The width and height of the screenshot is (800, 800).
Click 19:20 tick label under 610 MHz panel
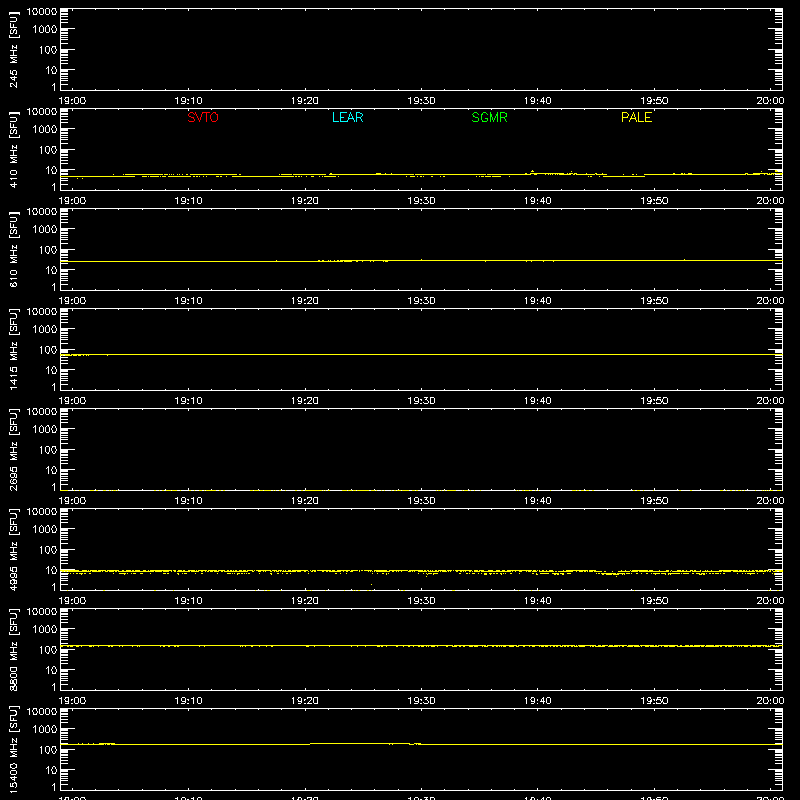[305, 301]
